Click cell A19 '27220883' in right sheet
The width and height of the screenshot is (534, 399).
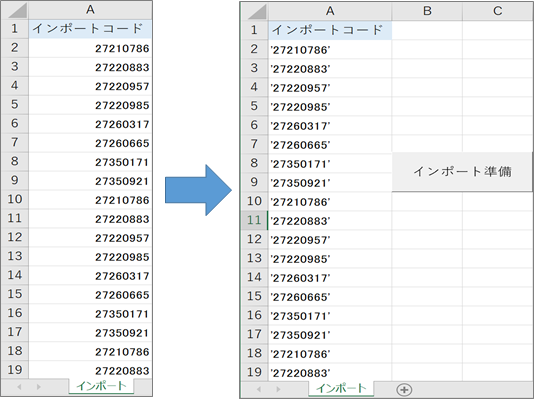coord(330,372)
